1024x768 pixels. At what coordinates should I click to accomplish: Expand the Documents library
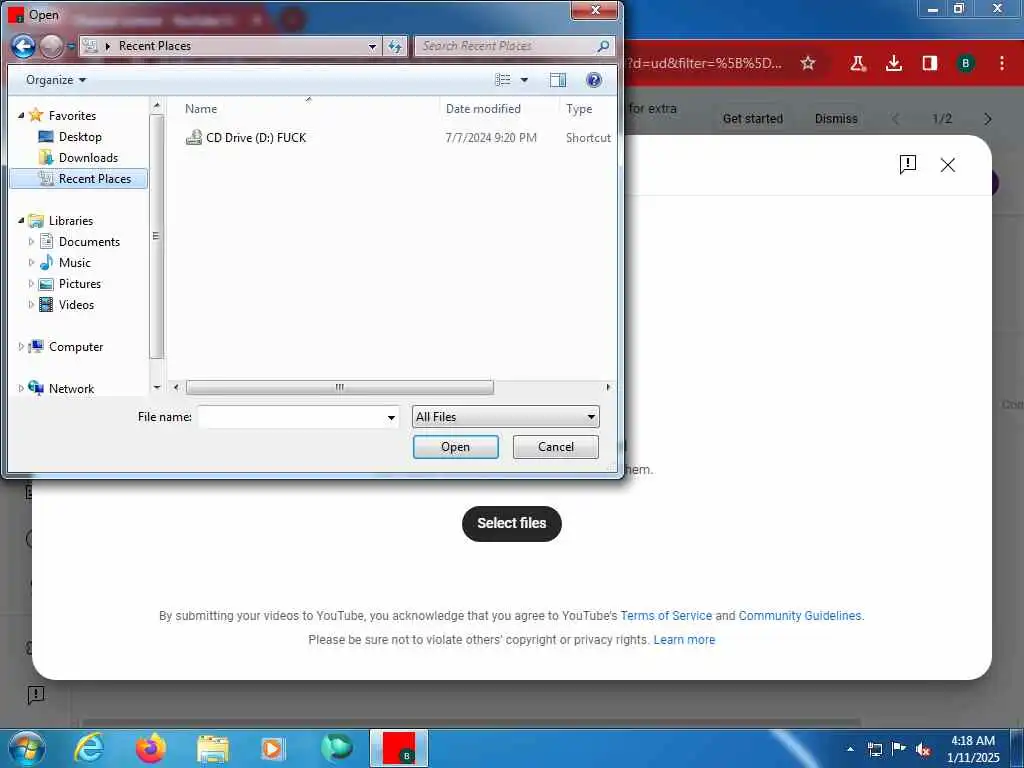click(x=31, y=242)
